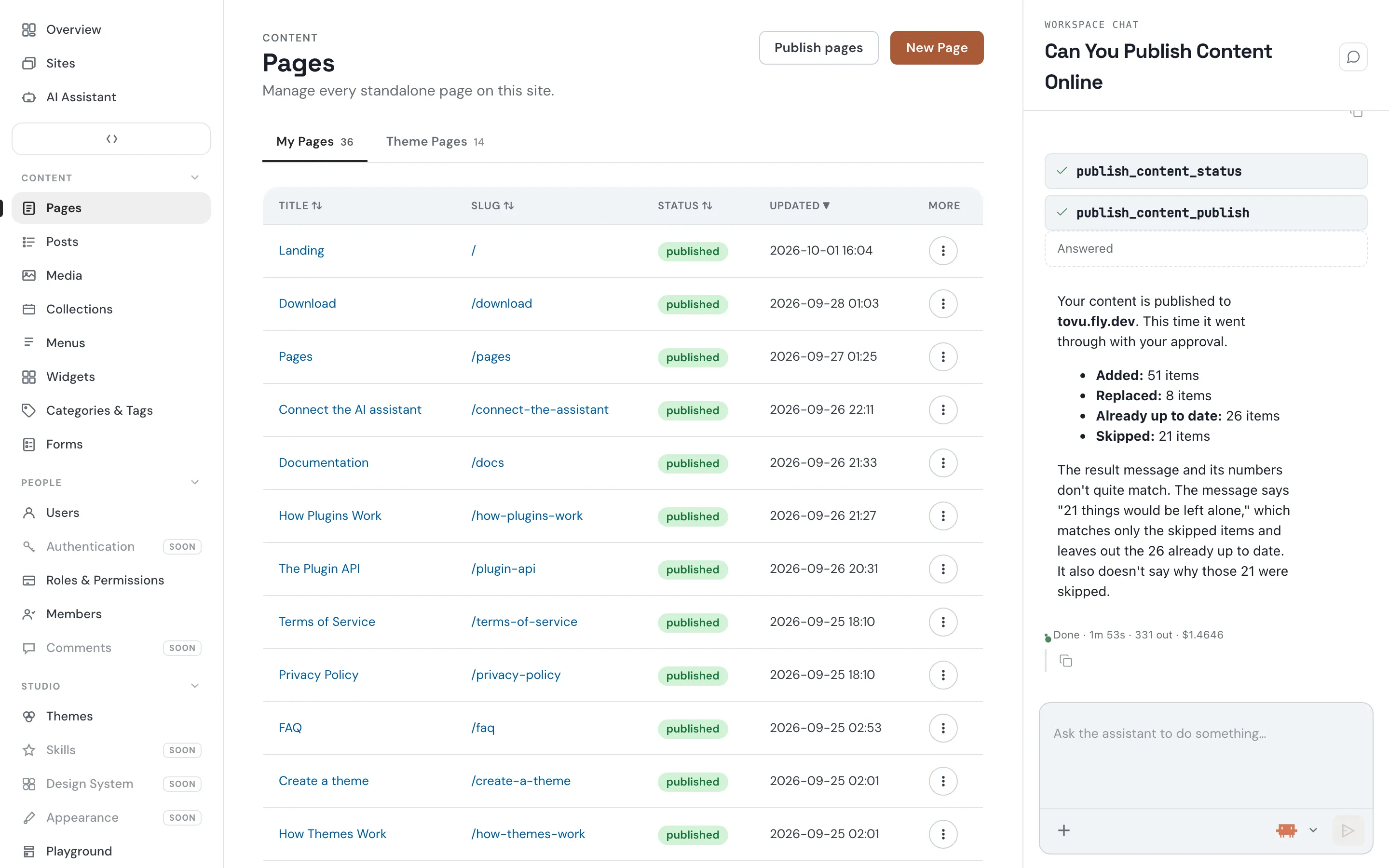
Task: Open more options for Privacy Policy row
Action: tap(943, 675)
